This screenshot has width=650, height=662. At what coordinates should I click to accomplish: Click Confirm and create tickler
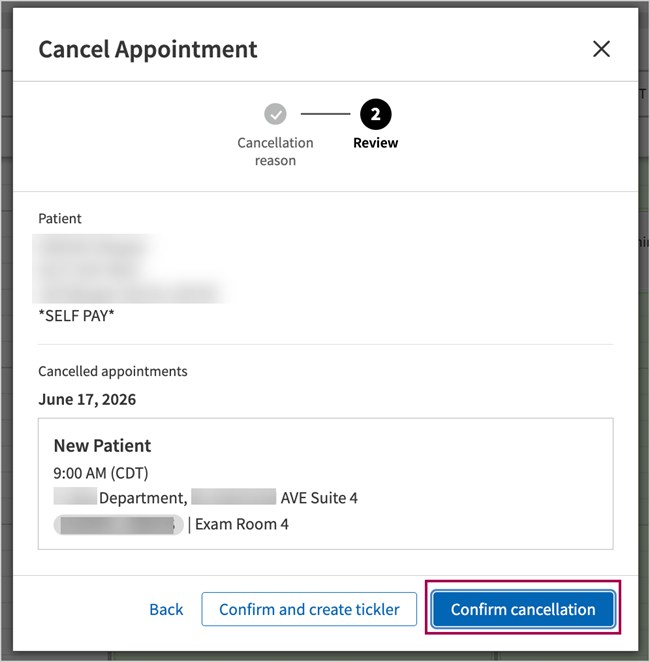click(x=309, y=609)
